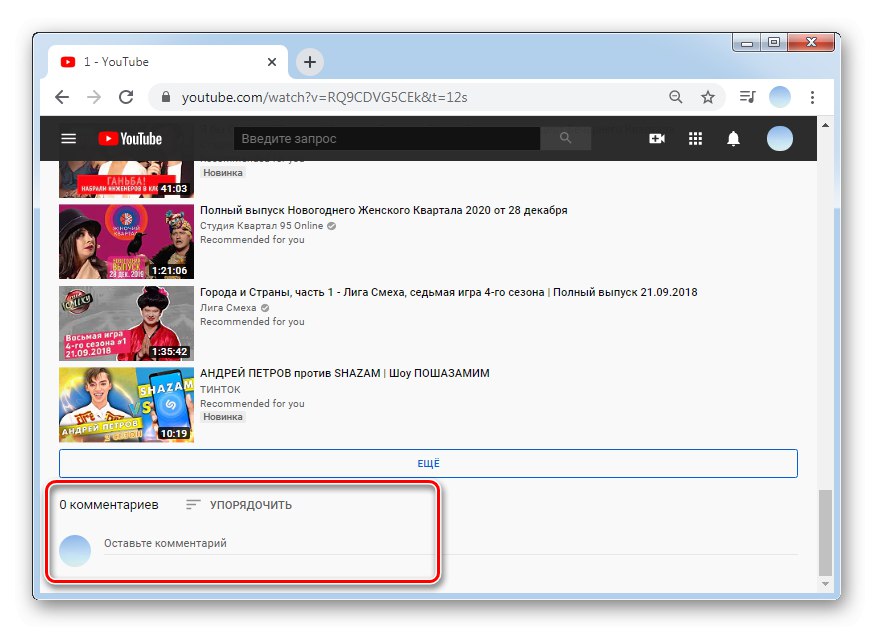Open thumbnail of Города и Страны video
874x633 pixels.
127,323
